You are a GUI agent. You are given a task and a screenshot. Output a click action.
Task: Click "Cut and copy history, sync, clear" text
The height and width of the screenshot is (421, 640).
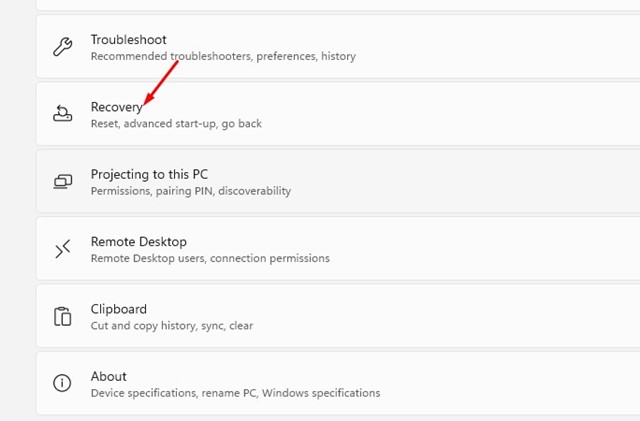(x=173, y=325)
